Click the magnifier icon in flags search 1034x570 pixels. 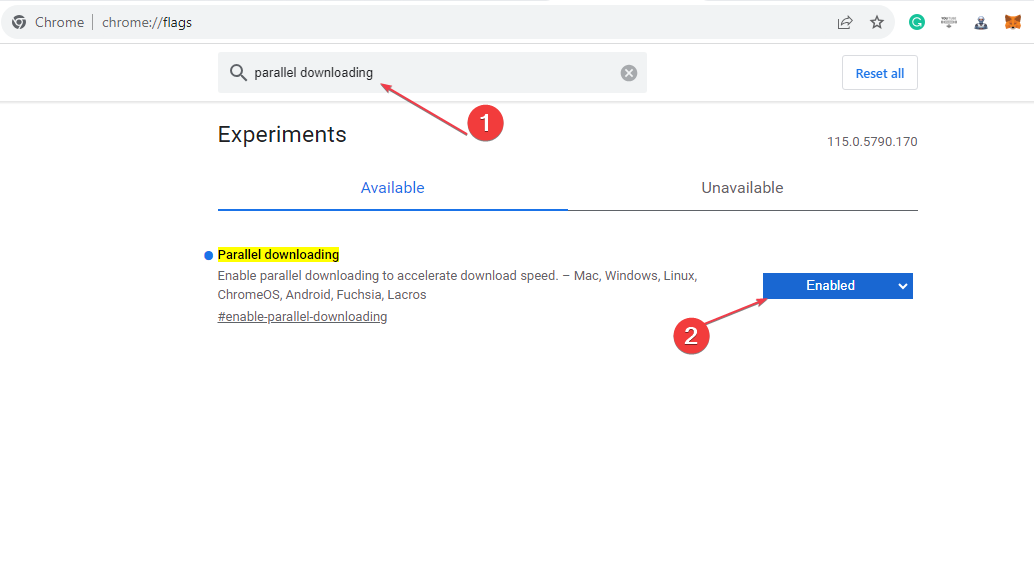click(238, 73)
